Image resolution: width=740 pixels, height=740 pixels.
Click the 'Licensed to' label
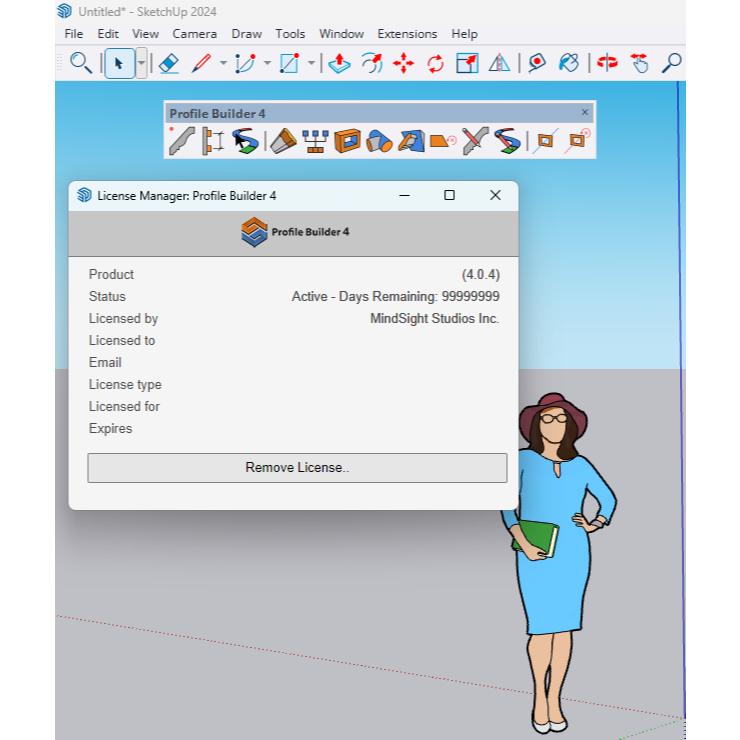[x=122, y=341]
